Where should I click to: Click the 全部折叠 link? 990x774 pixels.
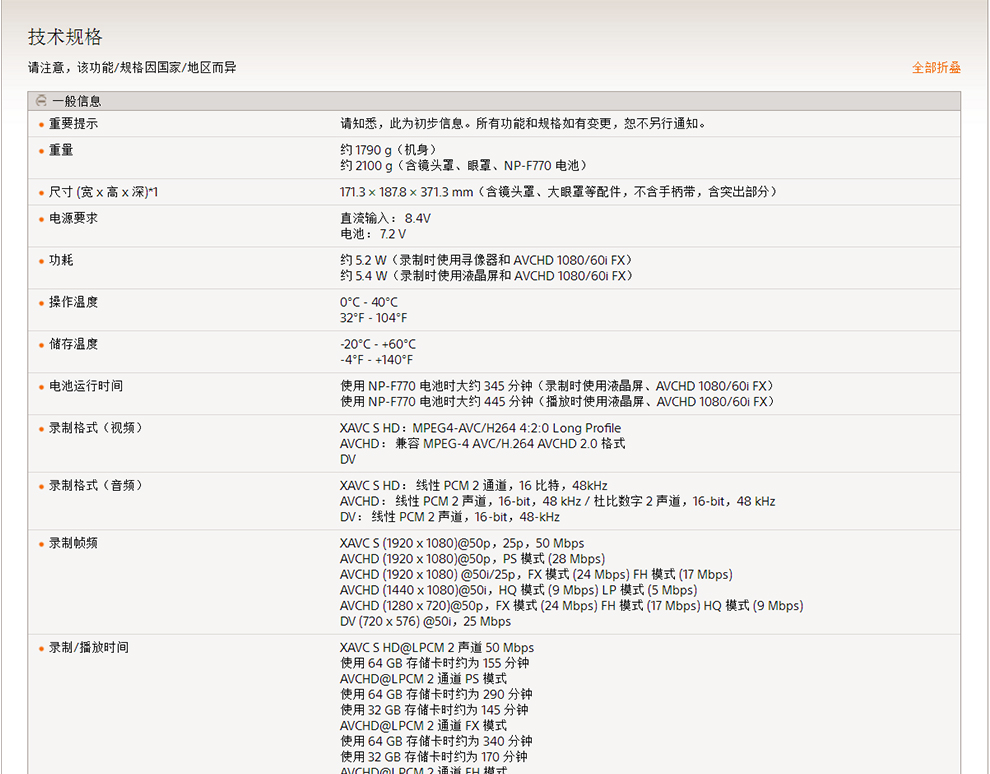(936, 68)
